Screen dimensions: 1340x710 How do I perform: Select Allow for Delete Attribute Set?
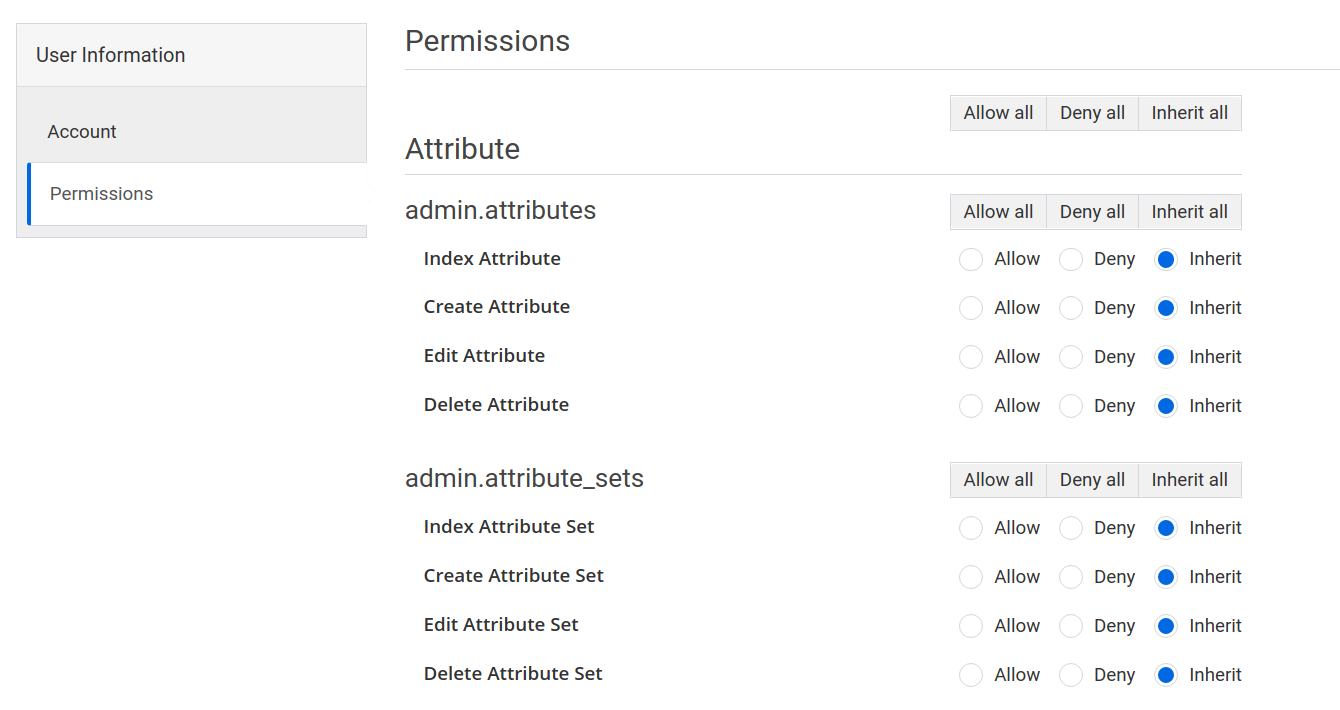[970, 674]
